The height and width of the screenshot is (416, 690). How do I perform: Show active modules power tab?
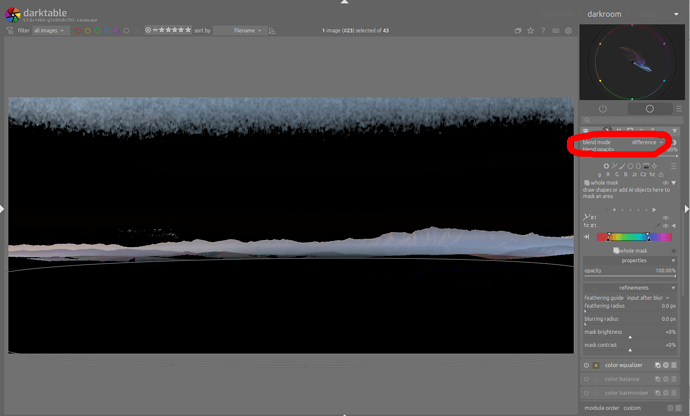pos(603,109)
